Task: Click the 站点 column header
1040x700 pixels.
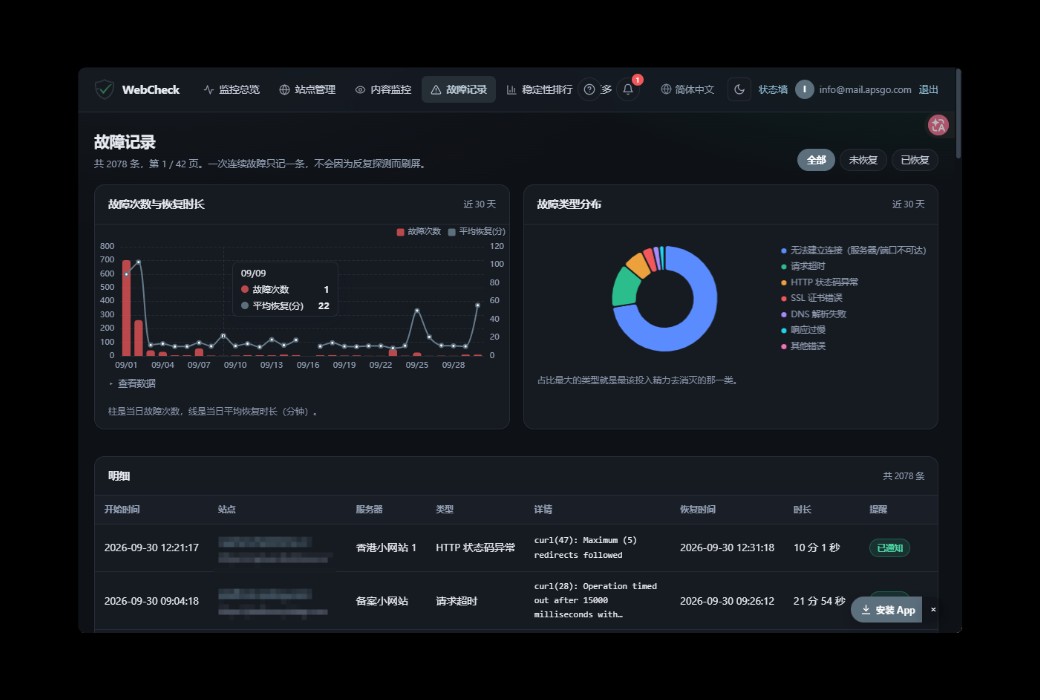Action: pyautogui.click(x=227, y=510)
